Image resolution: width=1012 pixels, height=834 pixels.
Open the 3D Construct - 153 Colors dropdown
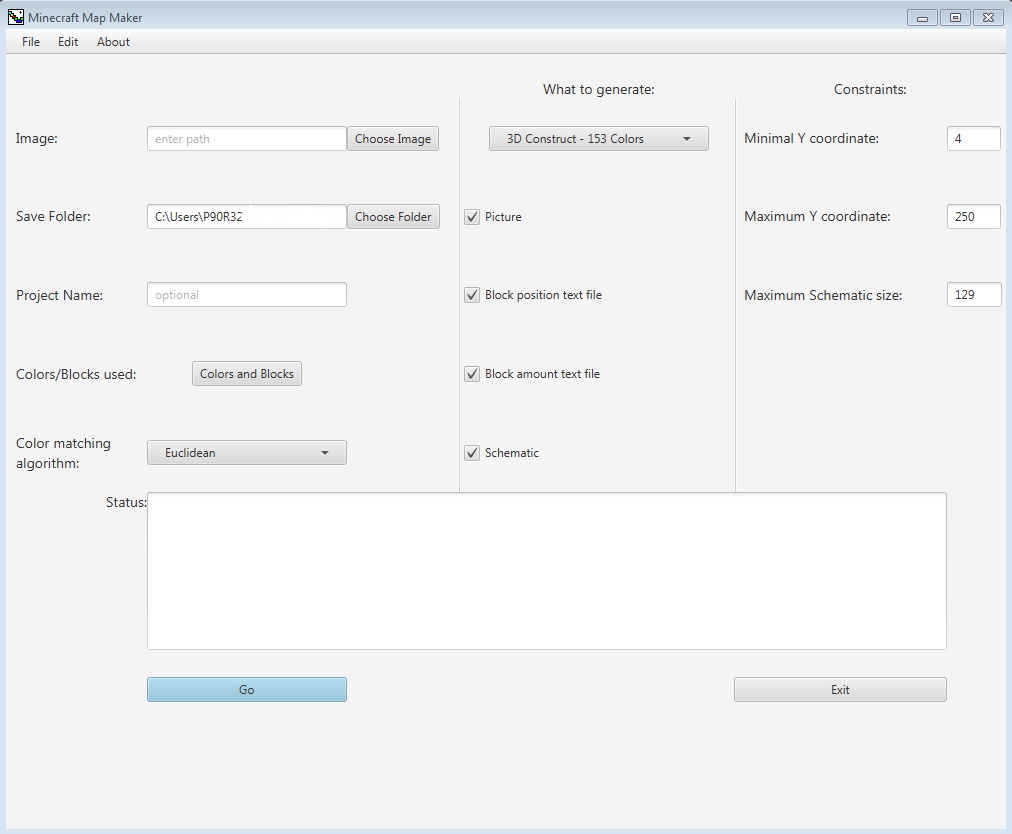[598, 139]
